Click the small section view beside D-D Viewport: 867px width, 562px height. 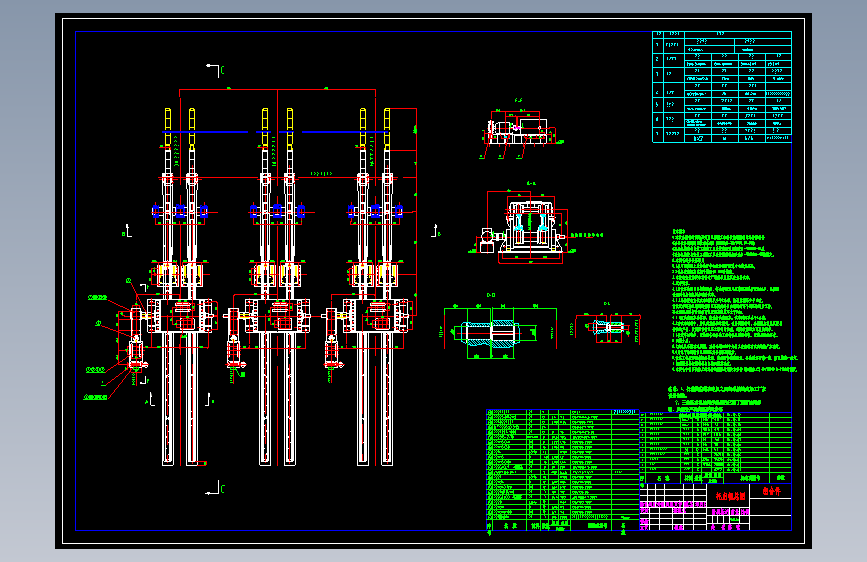coord(608,327)
